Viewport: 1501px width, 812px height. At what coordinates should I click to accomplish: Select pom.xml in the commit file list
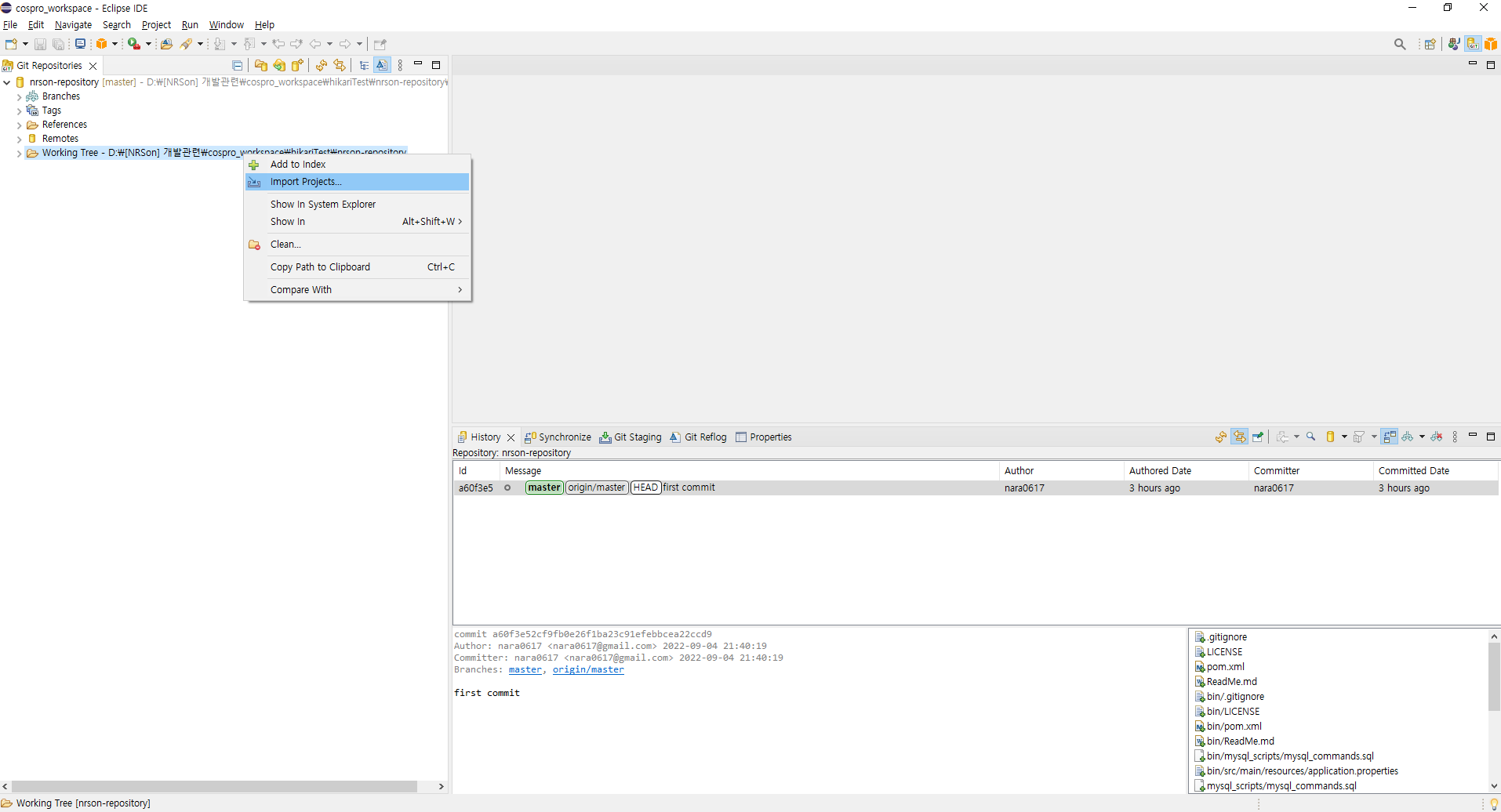(x=1219, y=667)
